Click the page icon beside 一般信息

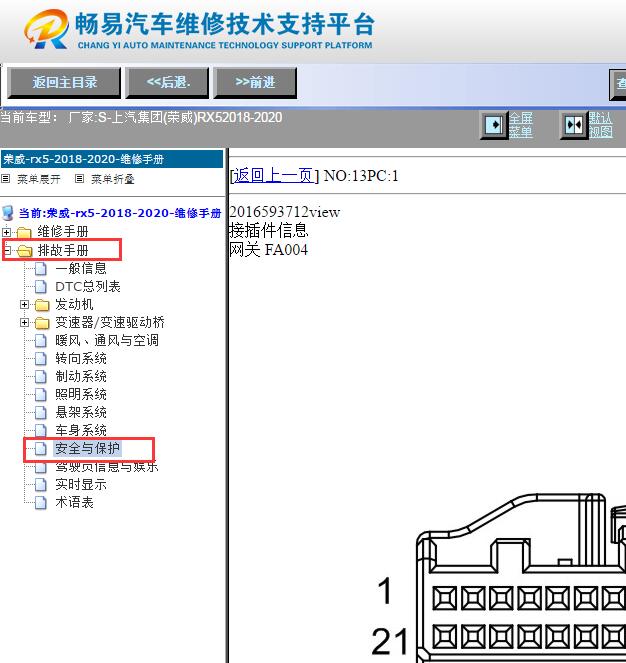tap(41, 268)
